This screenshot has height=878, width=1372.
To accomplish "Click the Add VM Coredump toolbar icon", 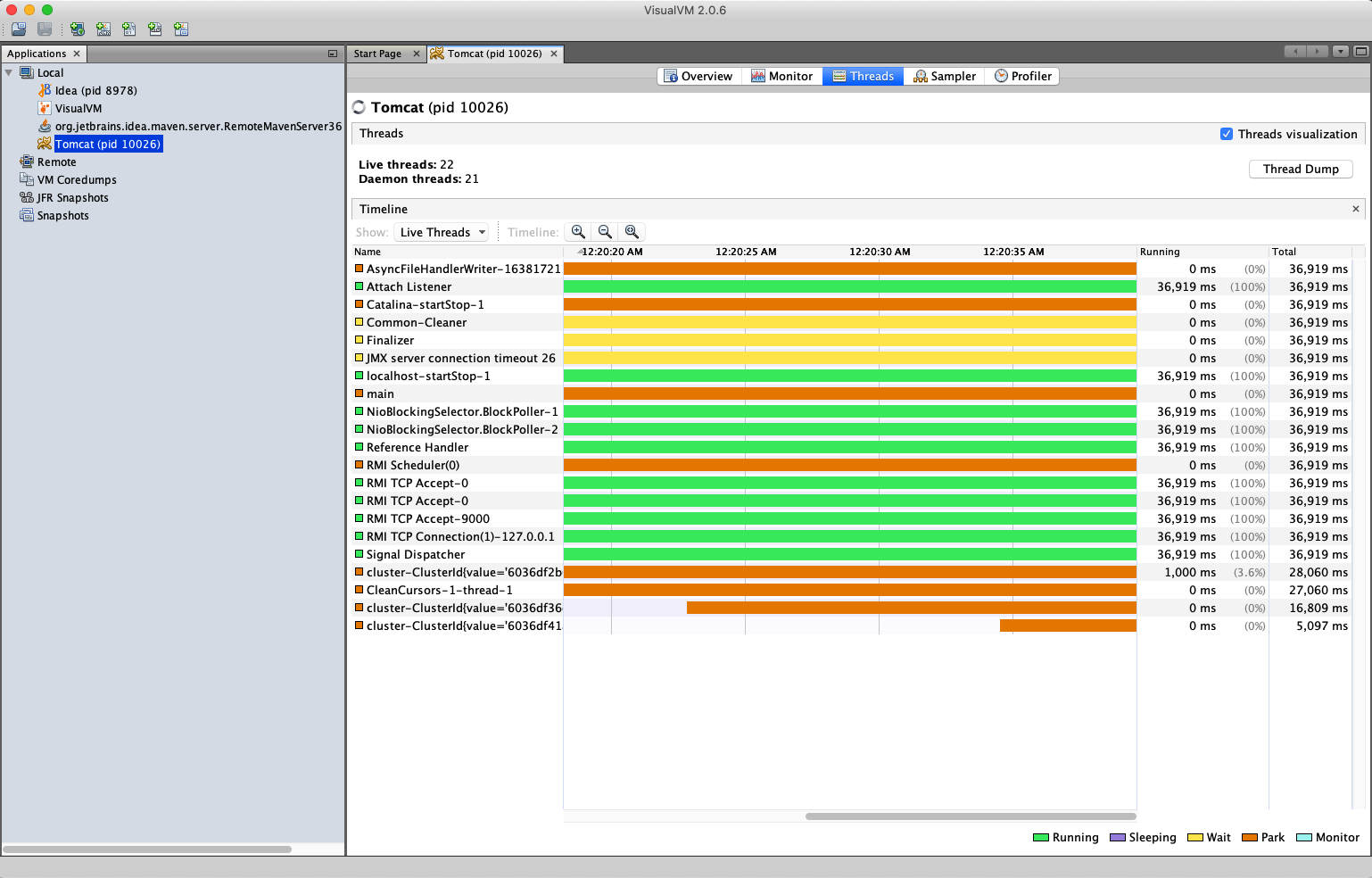I will (x=129, y=29).
